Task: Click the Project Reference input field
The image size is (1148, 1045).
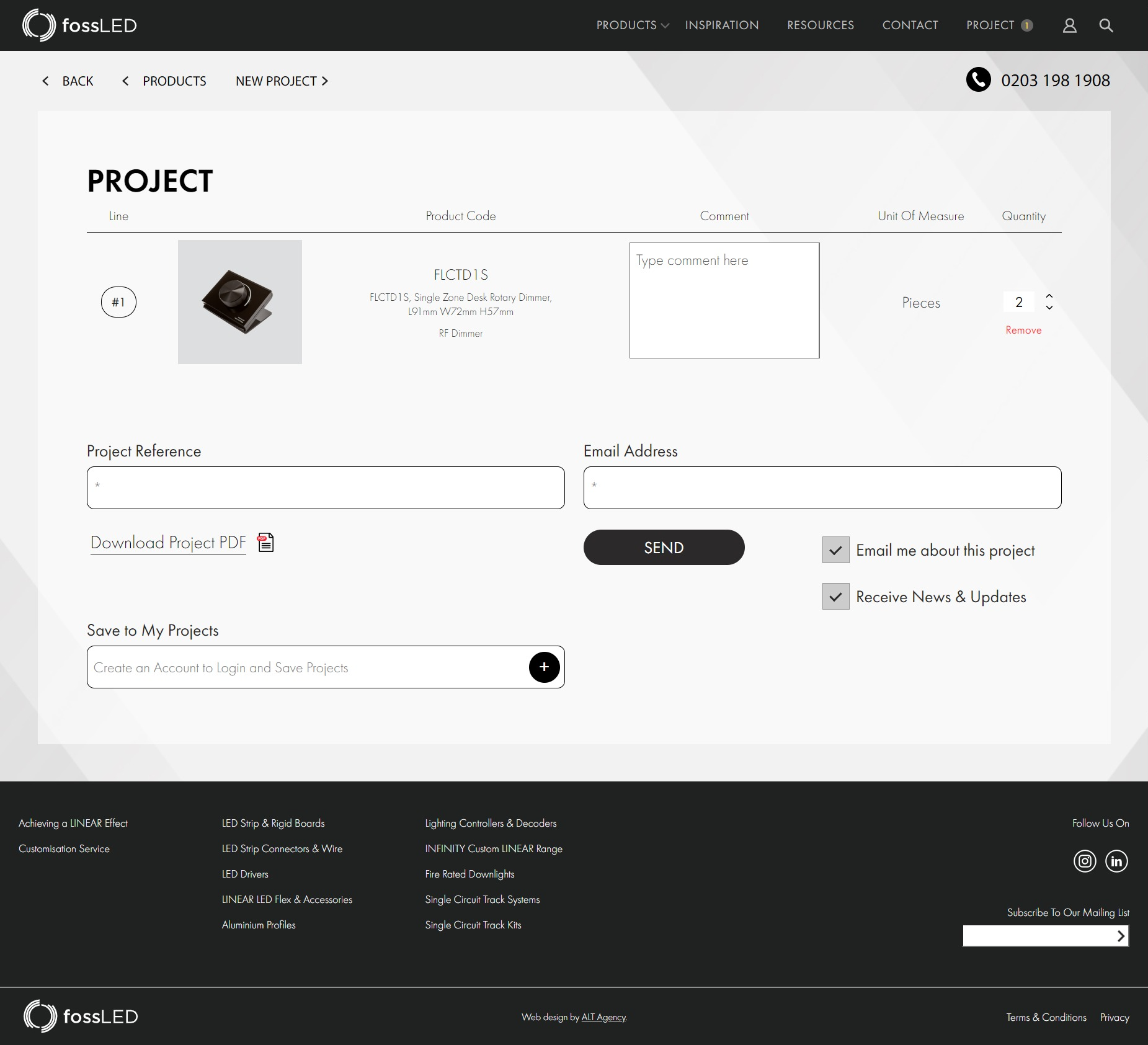Action: [x=326, y=488]
